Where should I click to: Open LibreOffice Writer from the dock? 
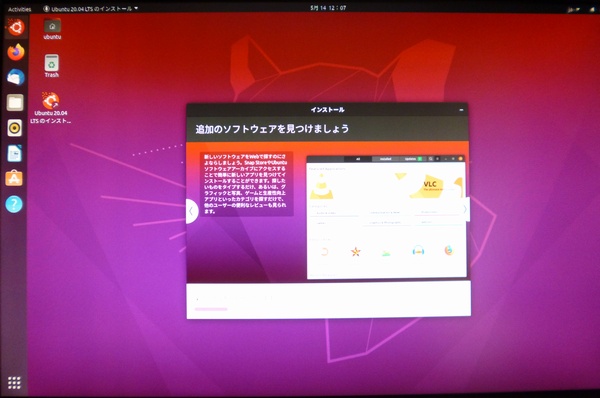(x=15, y=153)
